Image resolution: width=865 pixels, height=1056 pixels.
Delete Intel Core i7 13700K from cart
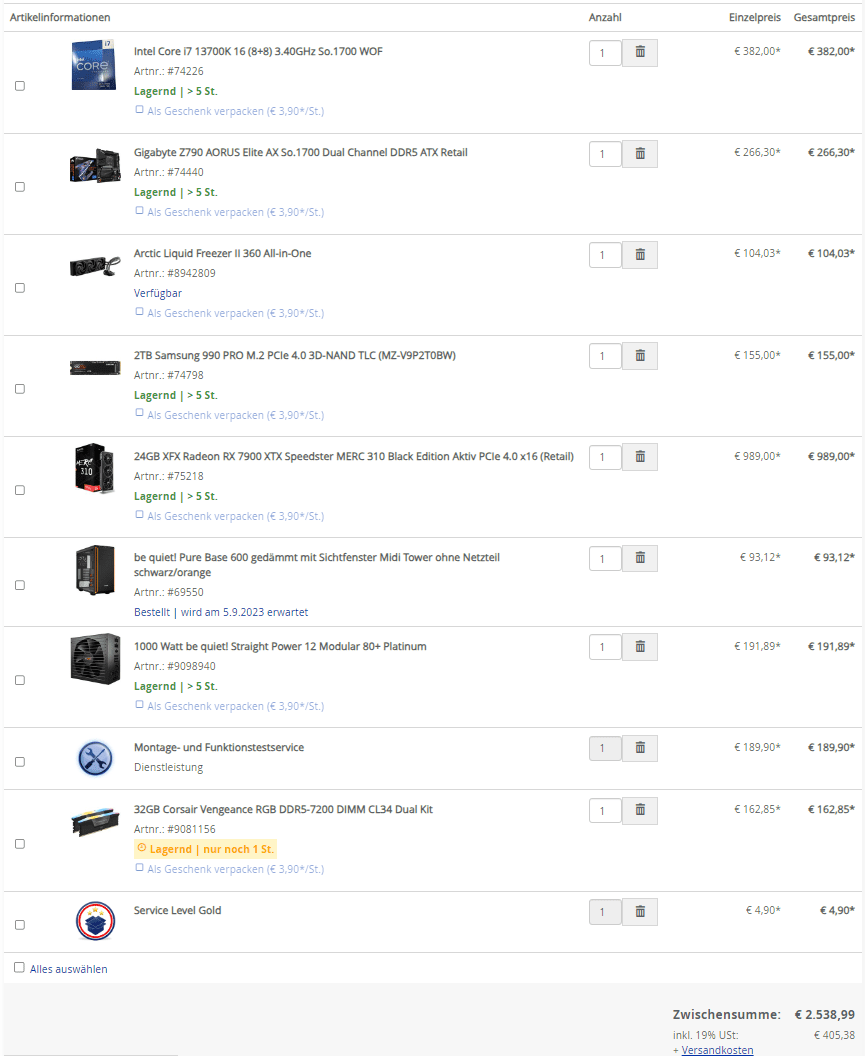pyautogui.click(x=640, y=53)
